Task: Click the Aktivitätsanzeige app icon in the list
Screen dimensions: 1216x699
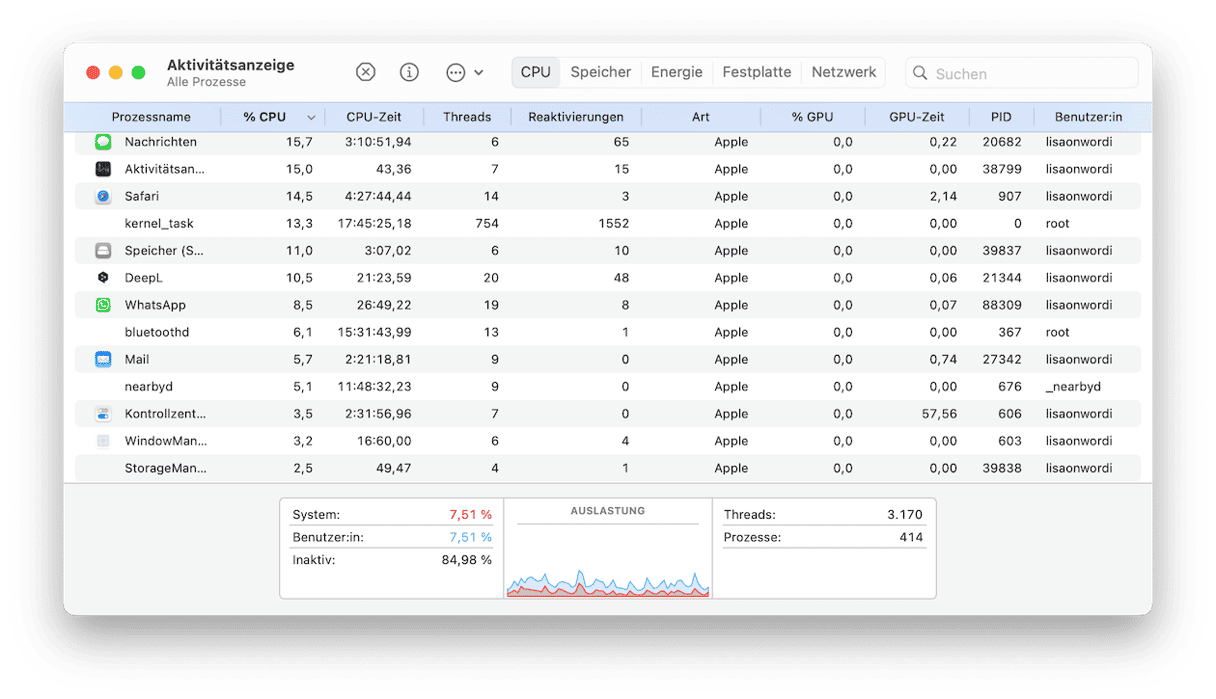Action: pyautogui.click(x=103, y=169)
